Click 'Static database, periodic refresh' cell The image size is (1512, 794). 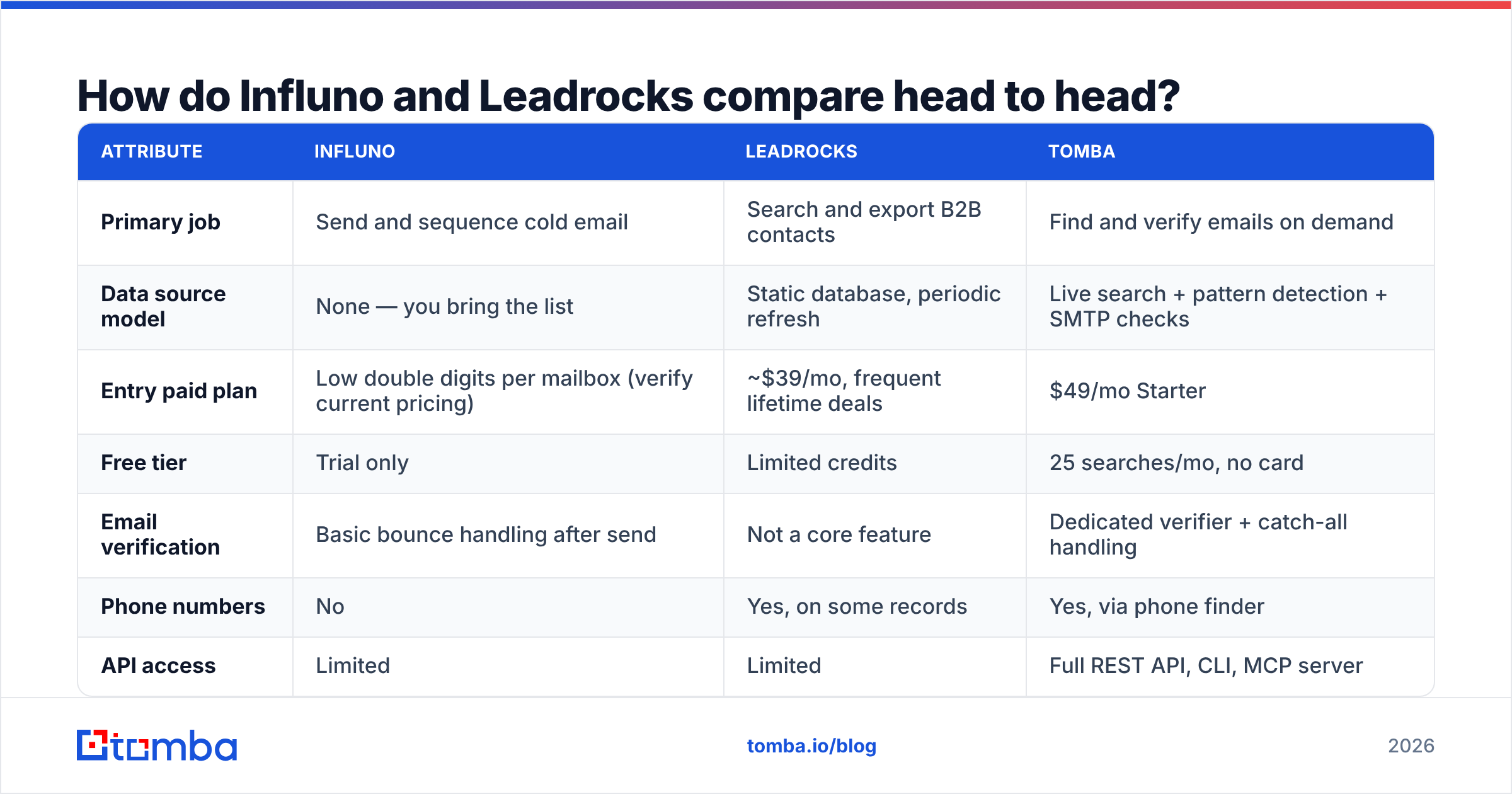click(874, 307)
